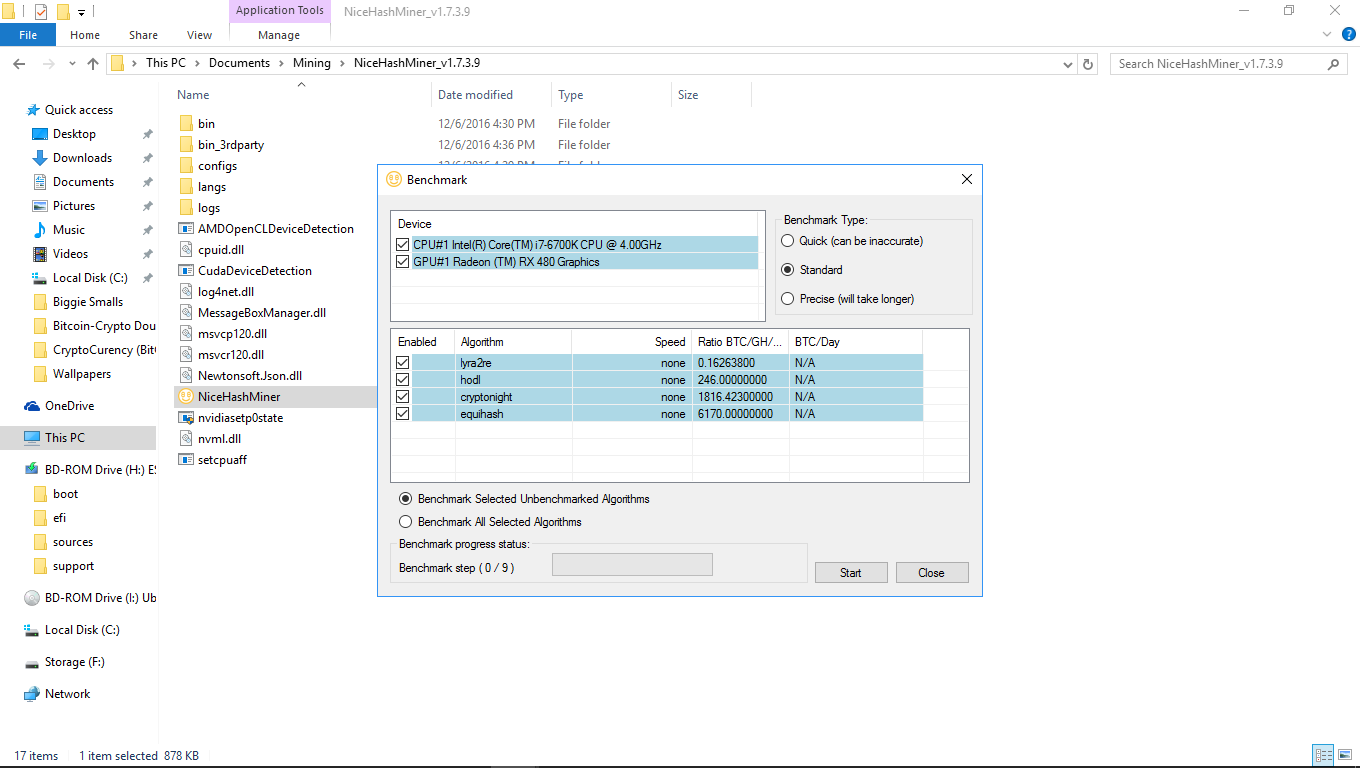This screenshot has width=1360, height=768.
Task: Open Pictures from the sidebar icon
Action: 40,206
